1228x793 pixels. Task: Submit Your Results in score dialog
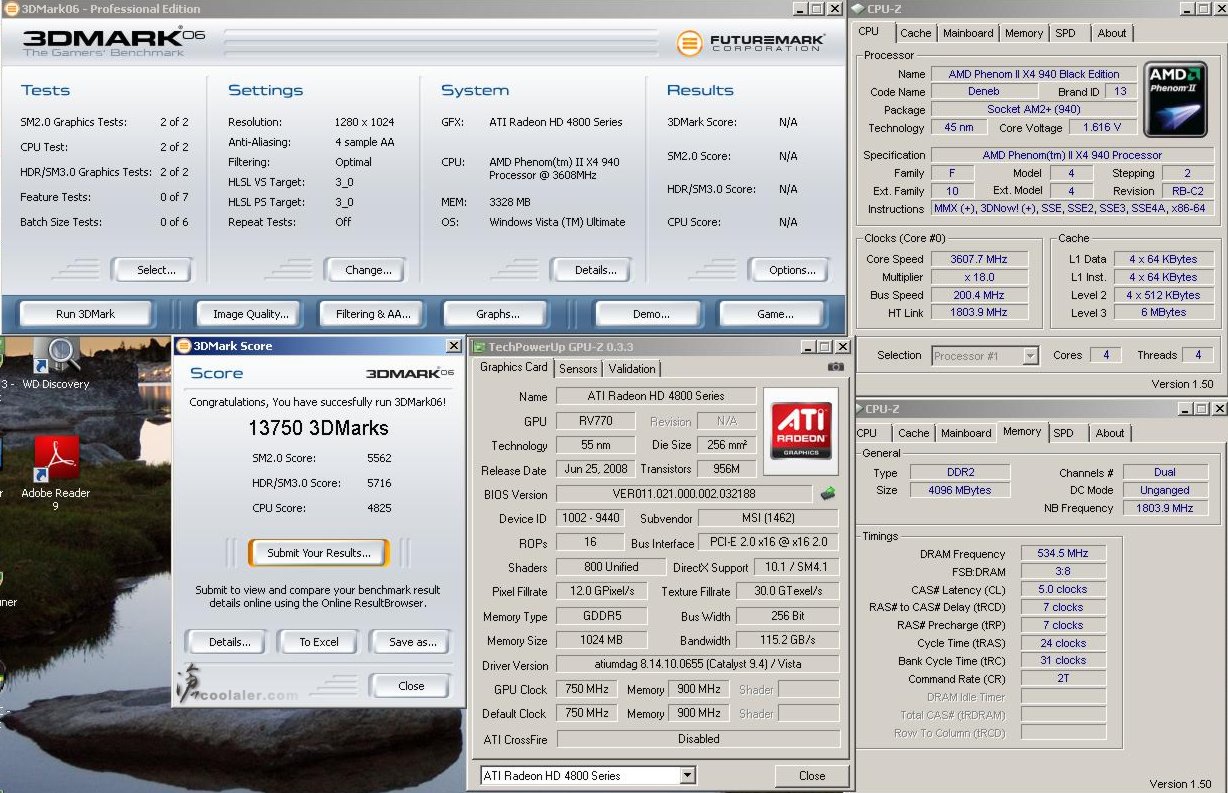[319, 553]
